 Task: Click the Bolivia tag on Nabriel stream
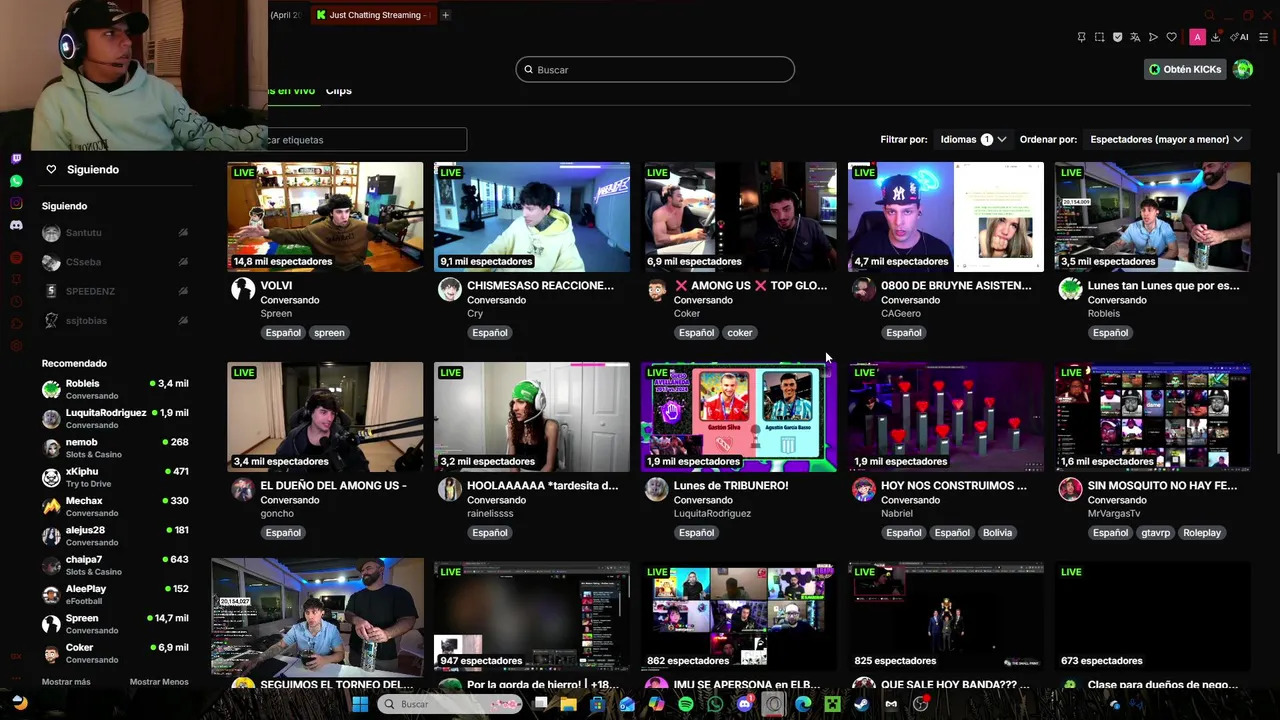coord(997,533)
